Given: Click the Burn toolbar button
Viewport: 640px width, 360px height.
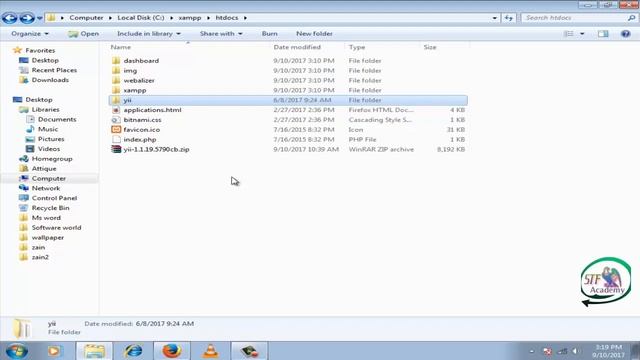Looking at the screenshot, I should coord(269,34).
